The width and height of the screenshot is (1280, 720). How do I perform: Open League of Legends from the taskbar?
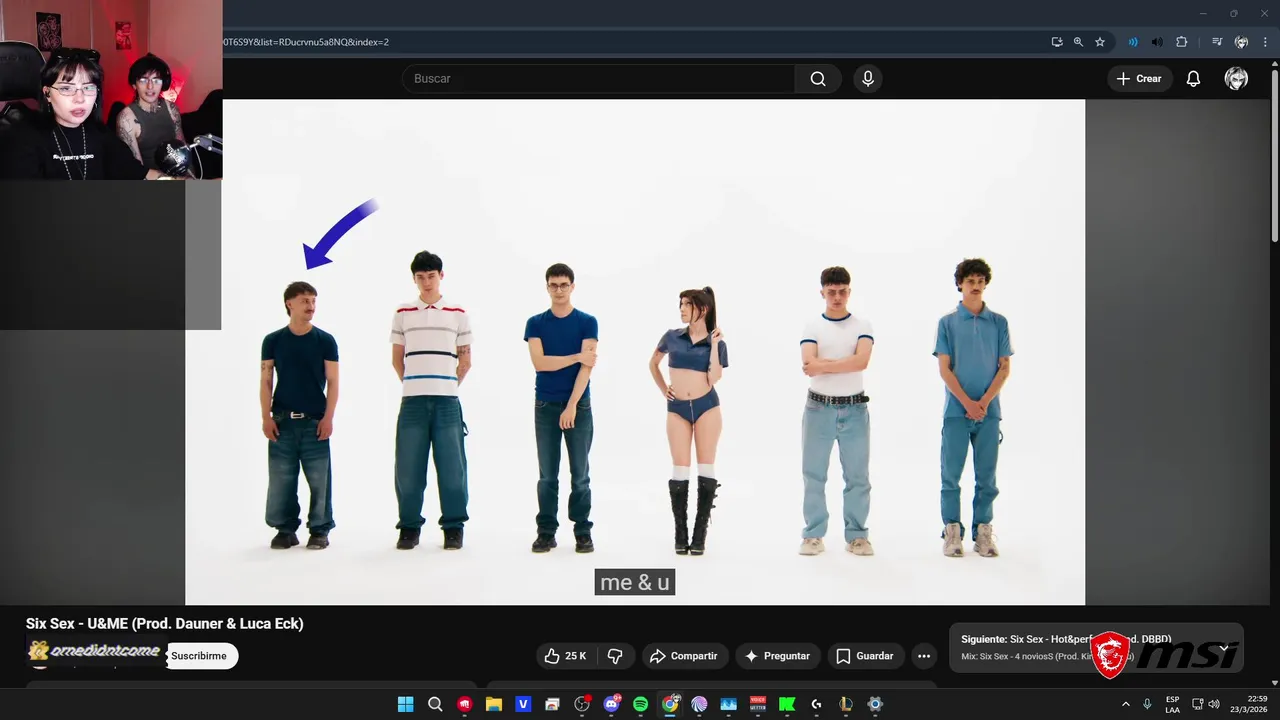(846, 704)
